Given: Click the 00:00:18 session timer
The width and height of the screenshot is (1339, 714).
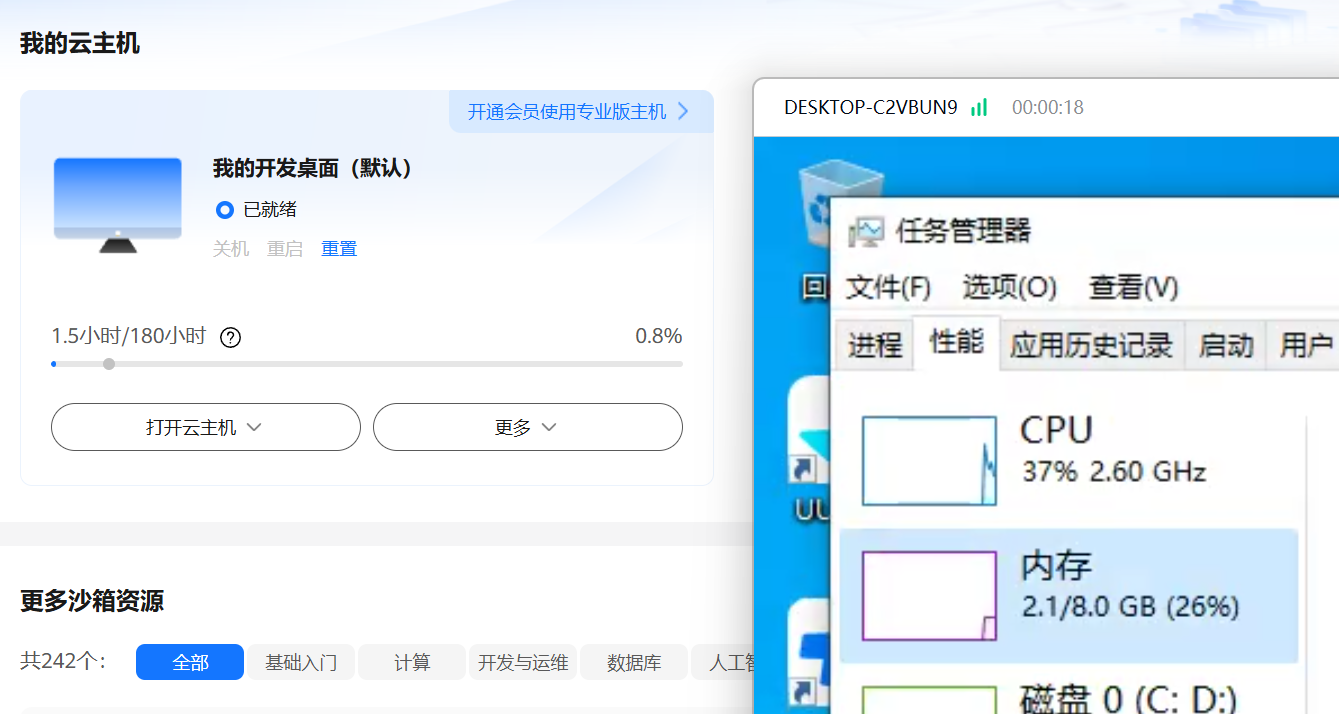Looking at the screenshot, I should pyautogui.click(x=1048, y=107).
